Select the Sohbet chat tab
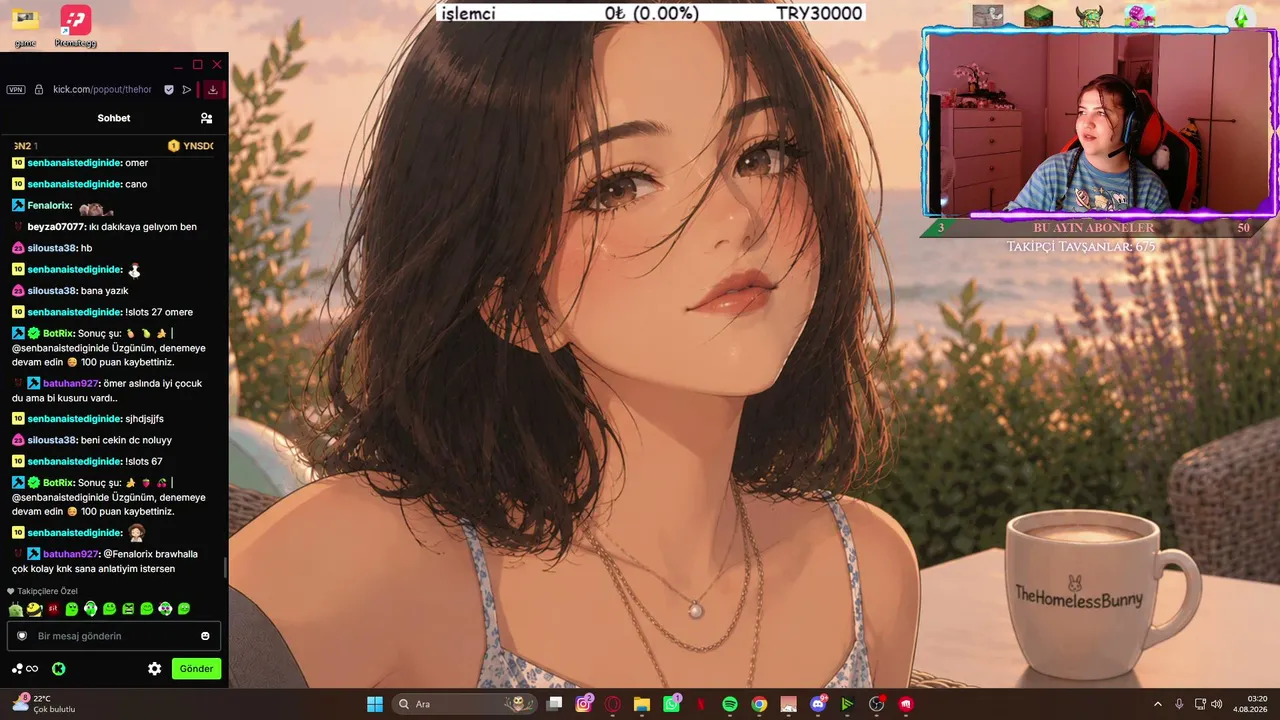This screenshot has width=1280, height=720. pos(114,118)
